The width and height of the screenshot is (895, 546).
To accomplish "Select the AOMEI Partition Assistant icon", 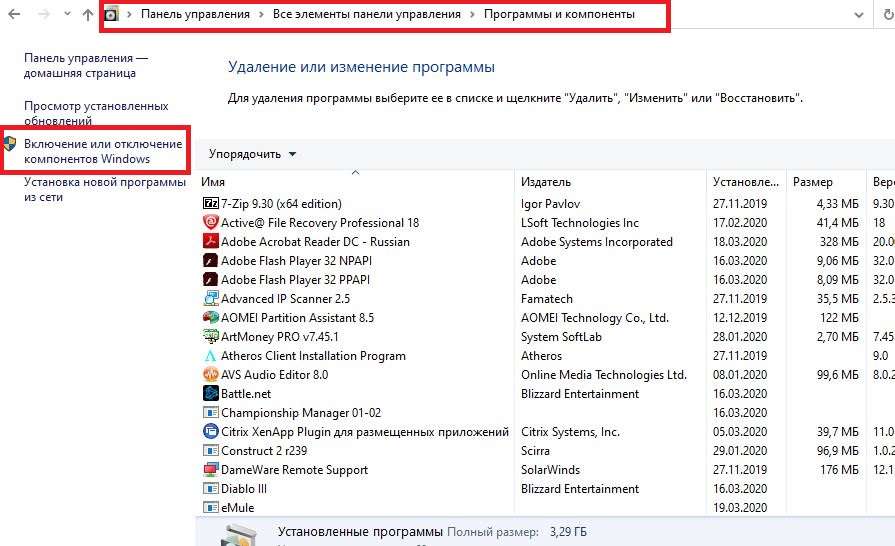I will tap(210, 318).
